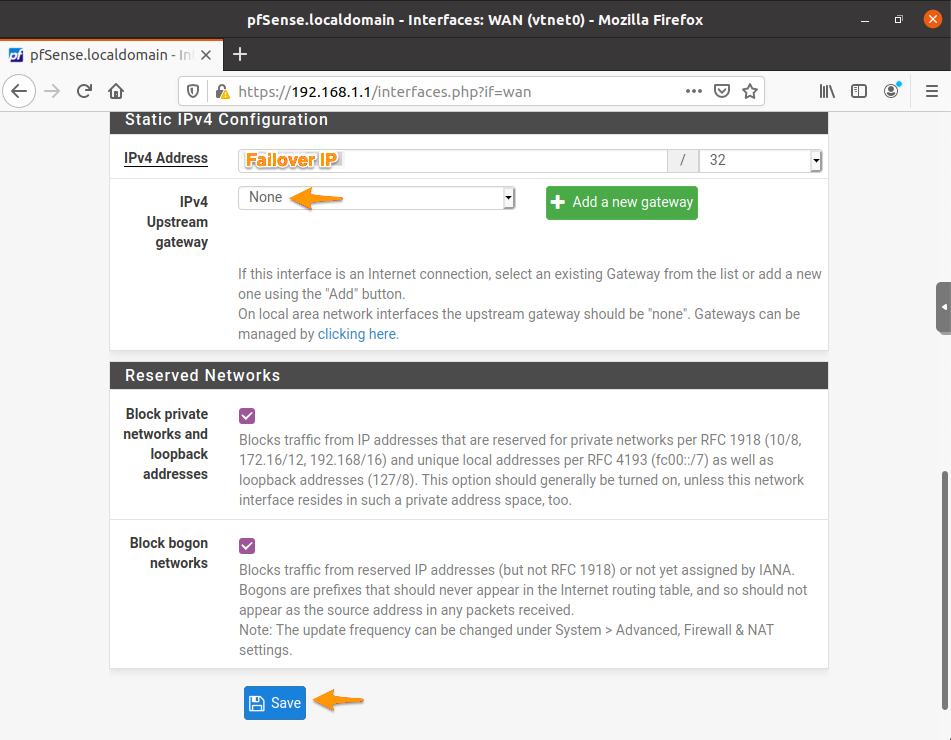This screenshot has width=951, height=740.
Task: Open the Firefox home page icon
Action: click(115, 90)
